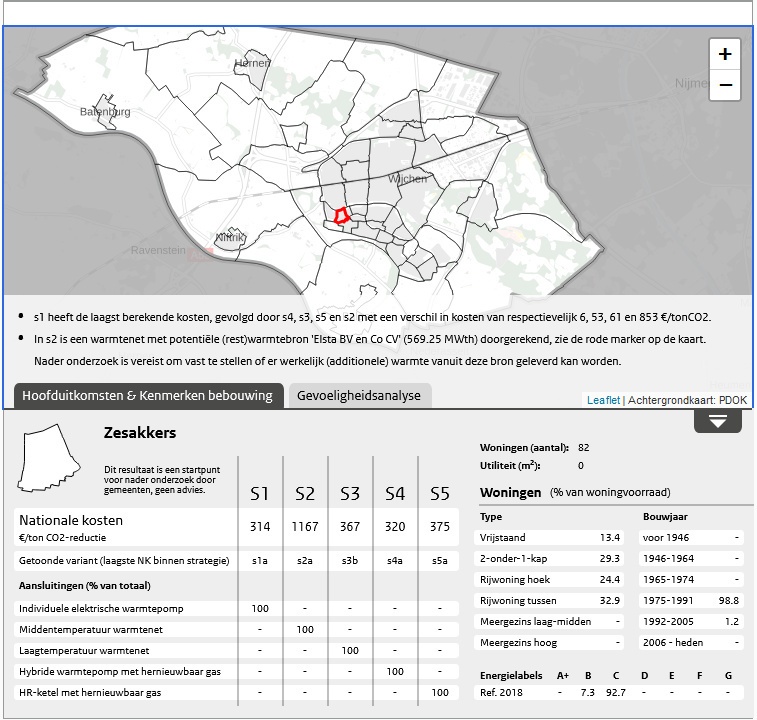This screenshot has height=720, width=757.
Task: Click the Zesakkers heading
Action: [140, 433]
